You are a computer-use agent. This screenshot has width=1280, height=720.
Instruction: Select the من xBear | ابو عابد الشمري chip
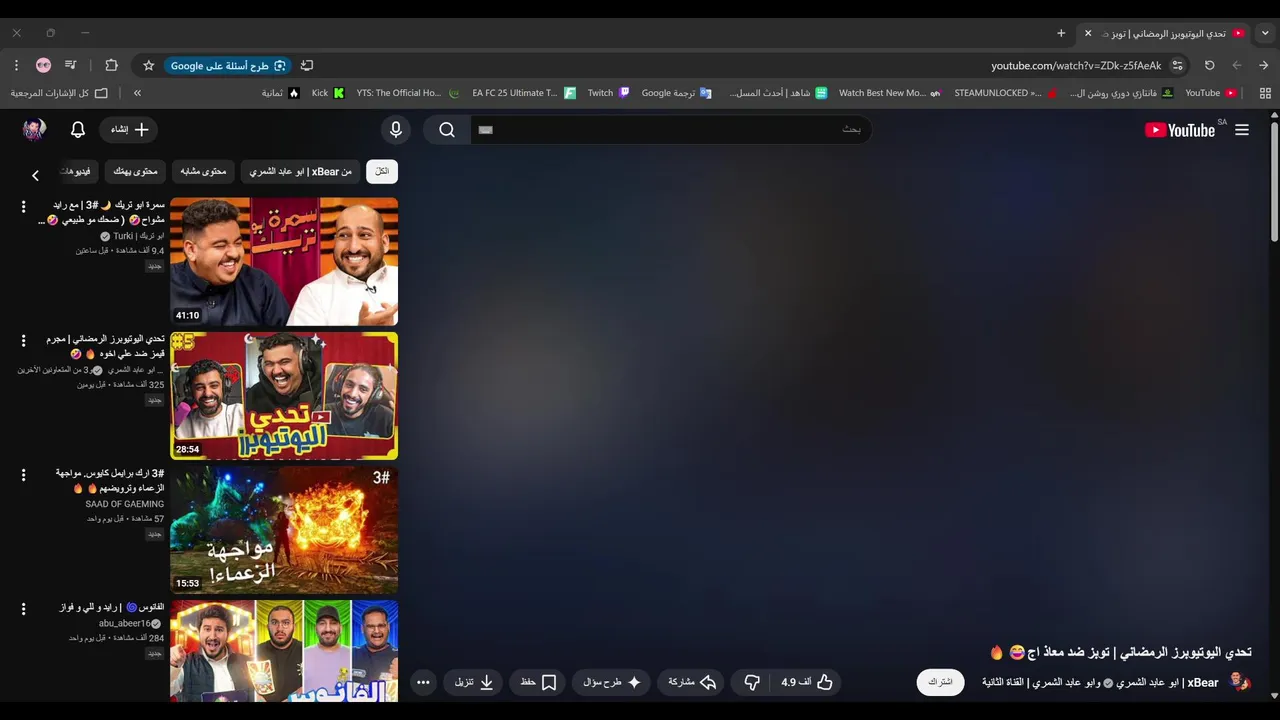[x=301, y=172]
